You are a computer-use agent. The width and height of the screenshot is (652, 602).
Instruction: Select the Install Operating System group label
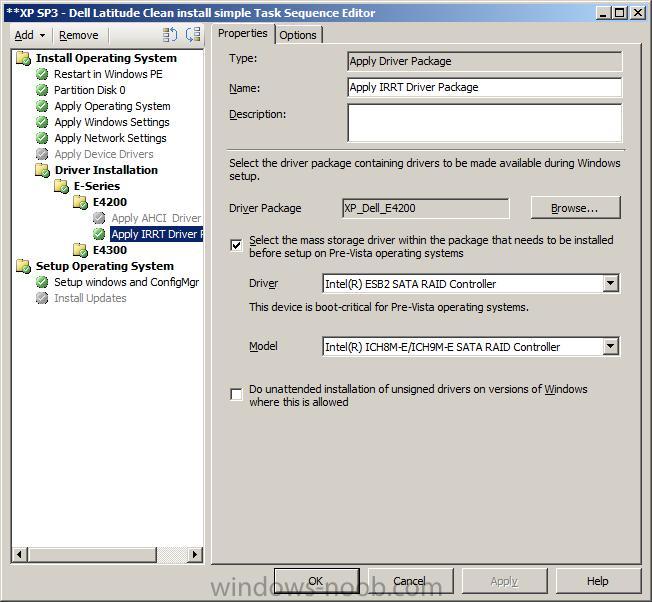pyautogui.click(x=106, y=58)
